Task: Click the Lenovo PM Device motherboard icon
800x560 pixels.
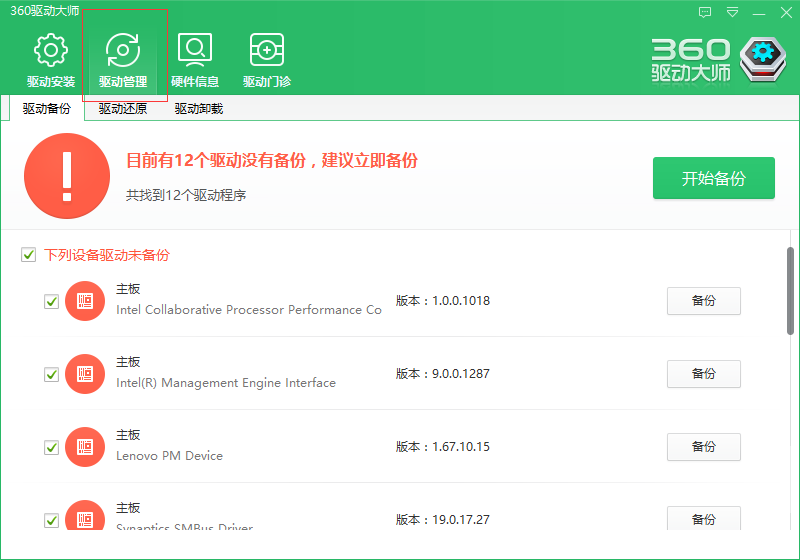Action: click(x=85, y=447)
